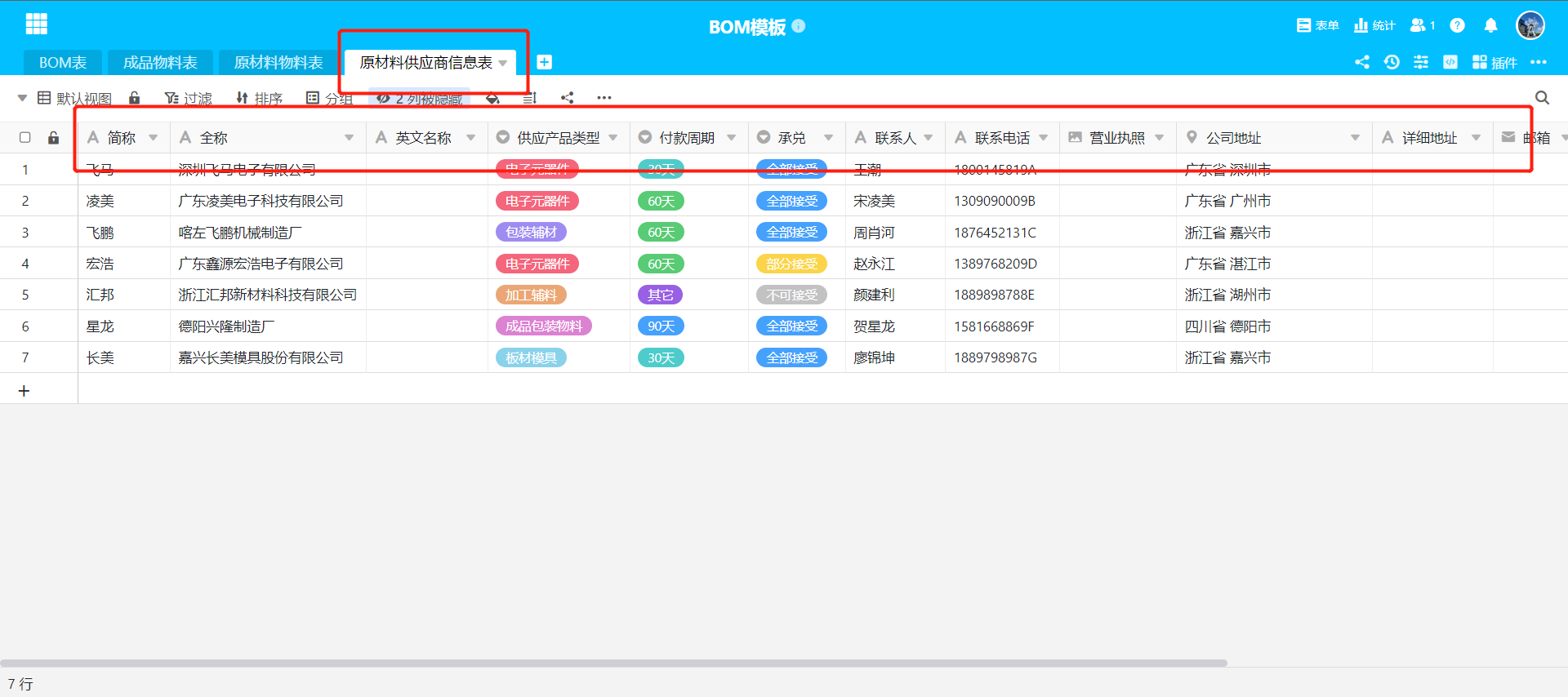
Task: Open the 供应产品类型 column dropdown arrow
Action: tap(613, 137)
